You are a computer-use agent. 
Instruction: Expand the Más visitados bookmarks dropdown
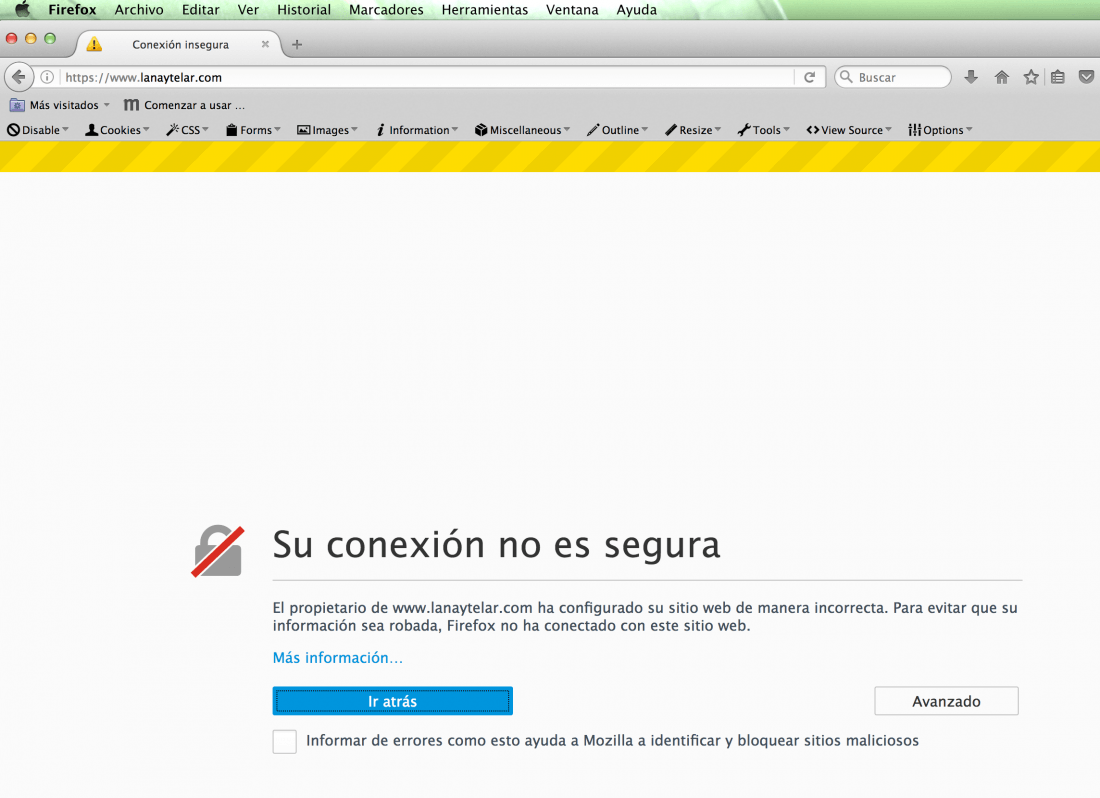(107, 105)
